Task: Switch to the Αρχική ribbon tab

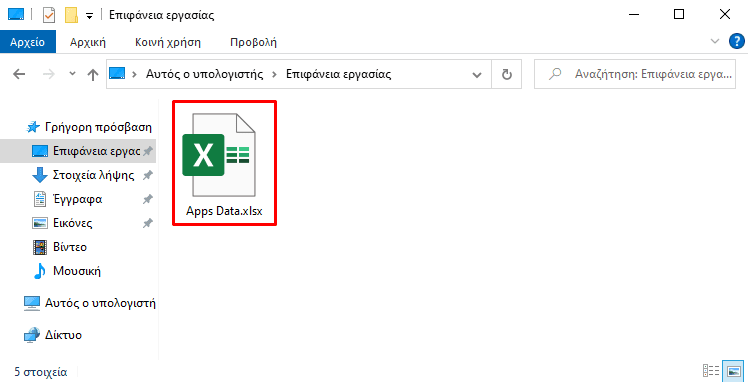Action: [x=88, y=42]
